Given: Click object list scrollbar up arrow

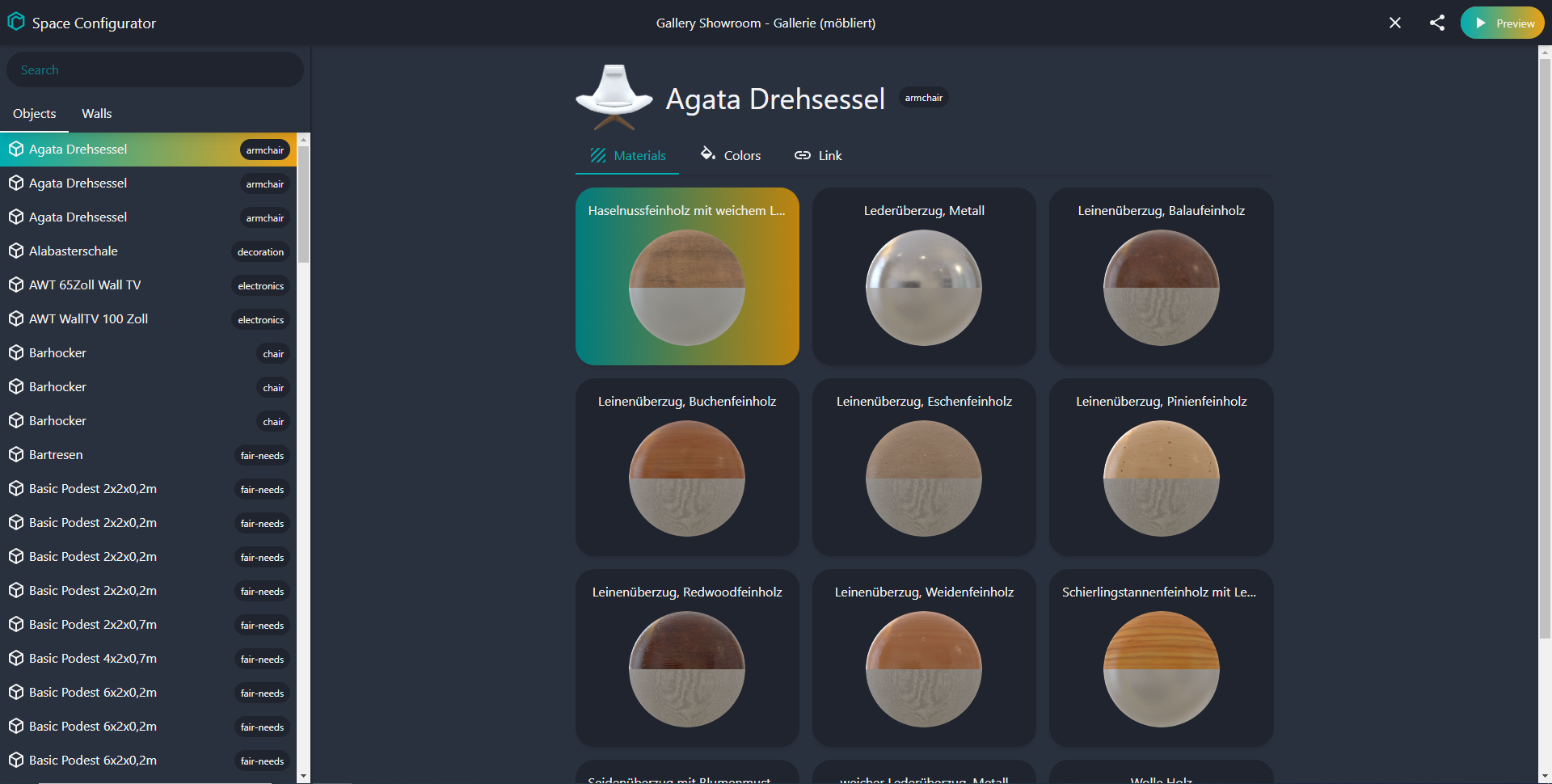Looking at the screenshot, I should tap(304, 139).
